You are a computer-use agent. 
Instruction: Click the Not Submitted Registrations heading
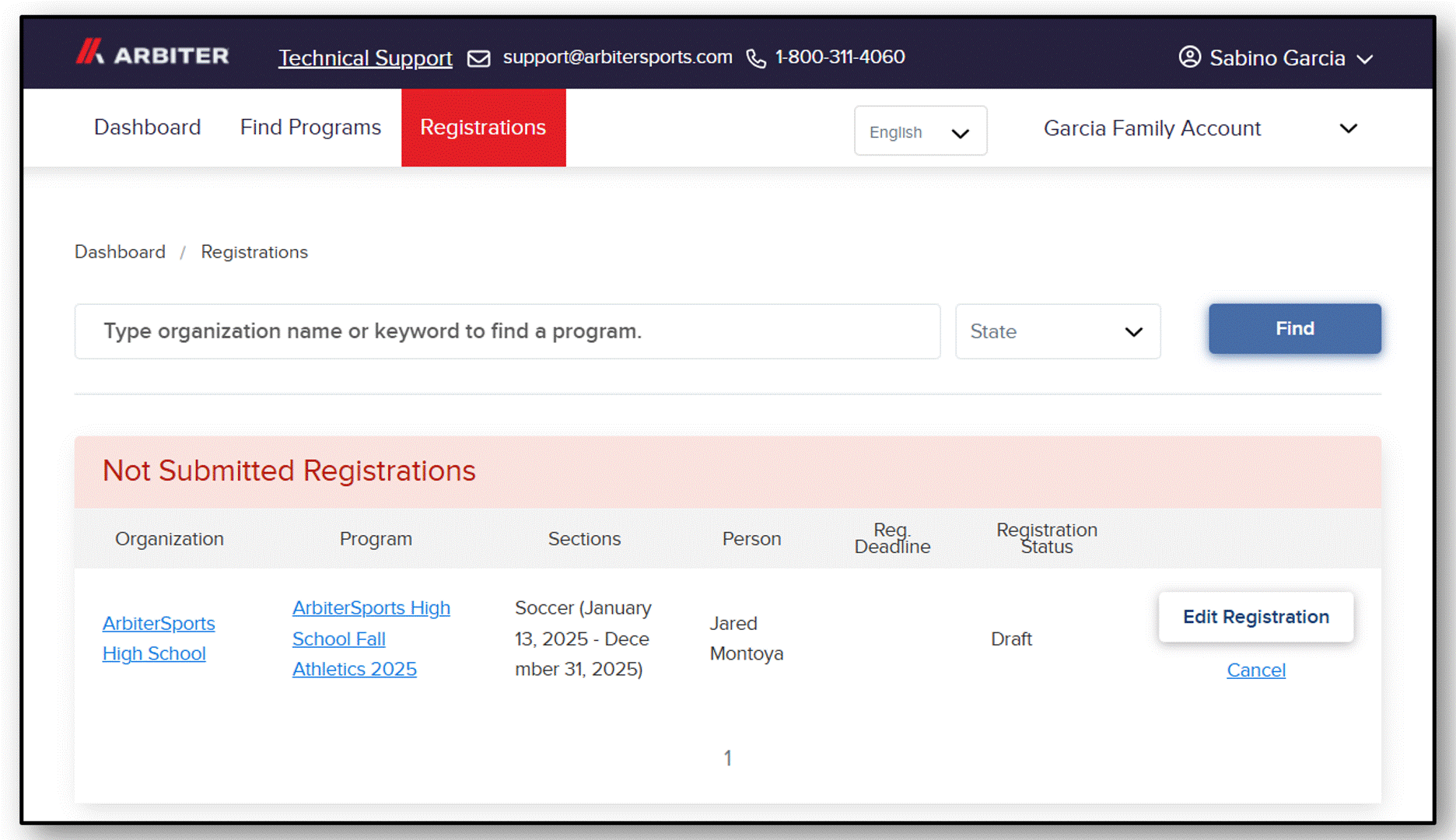(289, 471)
